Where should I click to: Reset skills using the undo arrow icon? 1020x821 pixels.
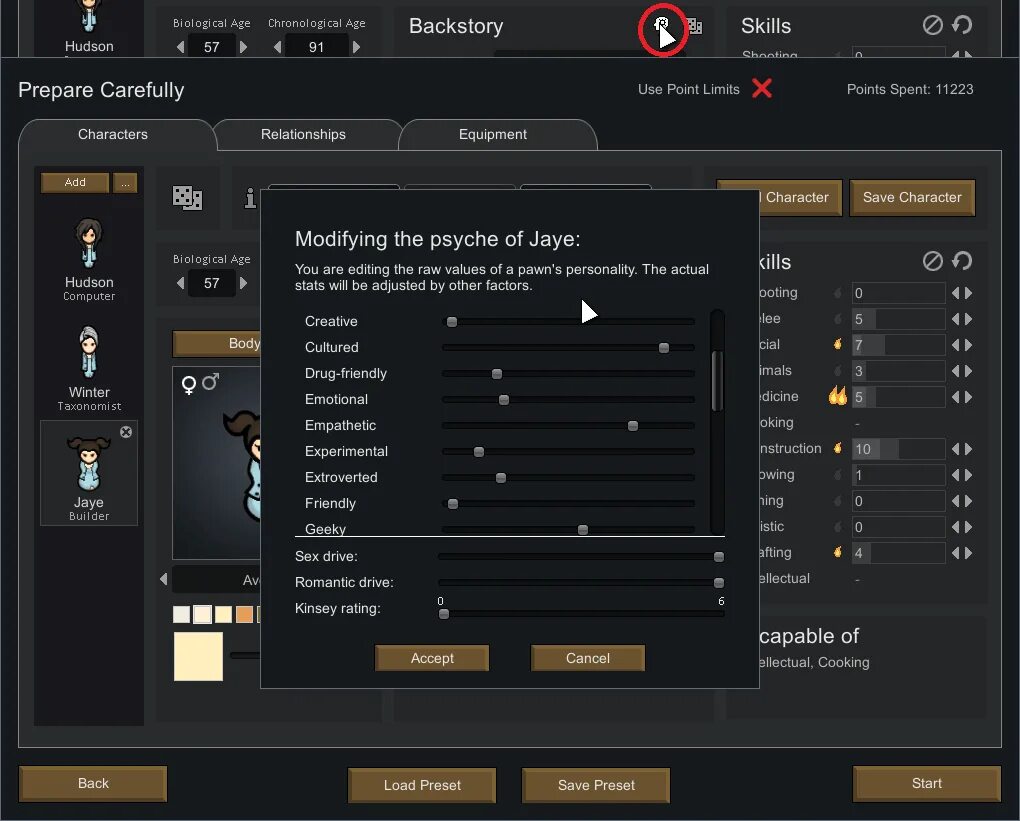click(x=962, y=261)
